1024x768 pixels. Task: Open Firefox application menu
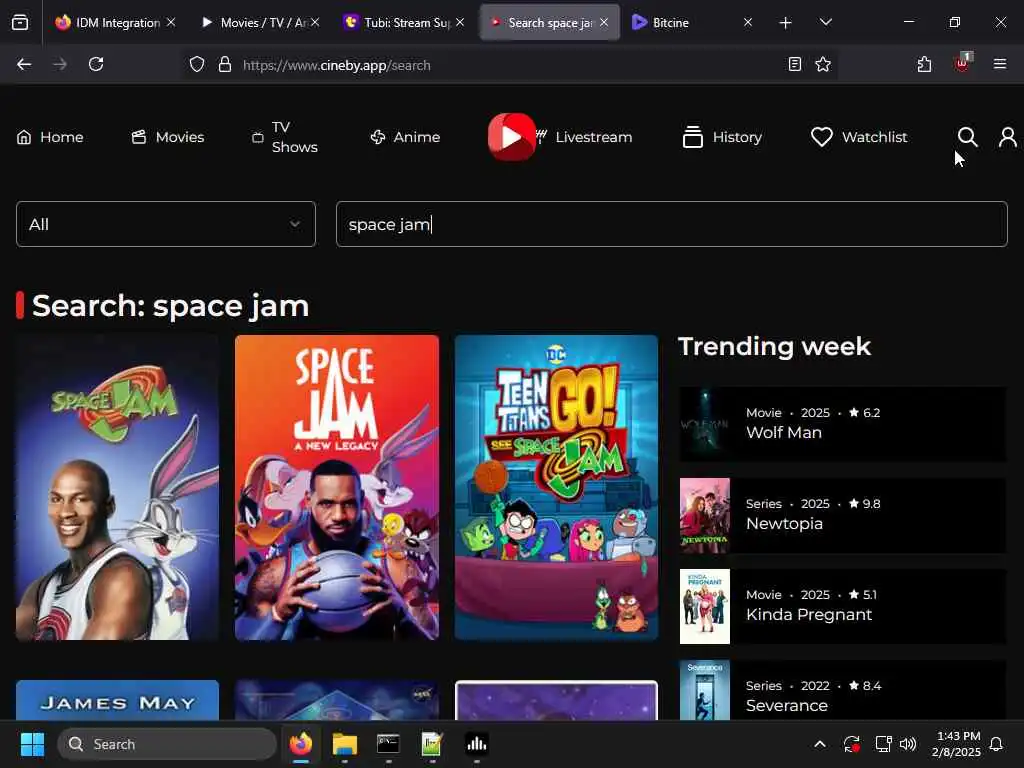1000,64
